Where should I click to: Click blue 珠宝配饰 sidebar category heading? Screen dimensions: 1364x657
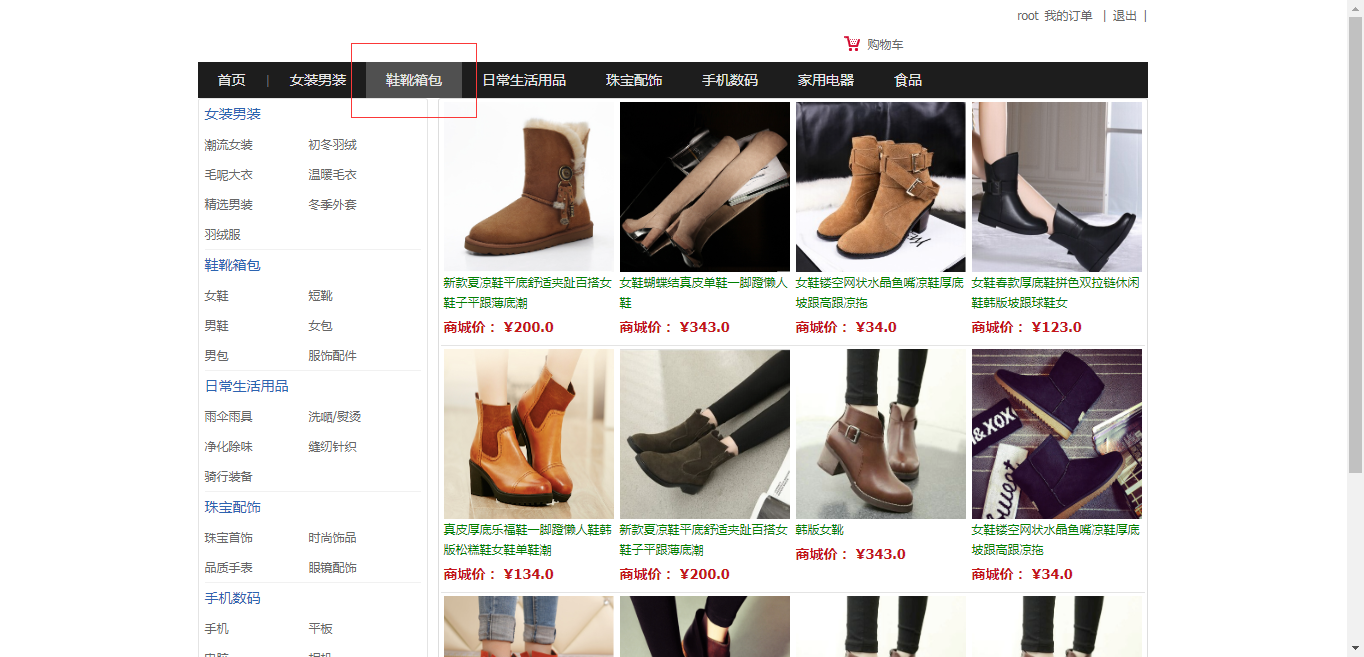233,507
